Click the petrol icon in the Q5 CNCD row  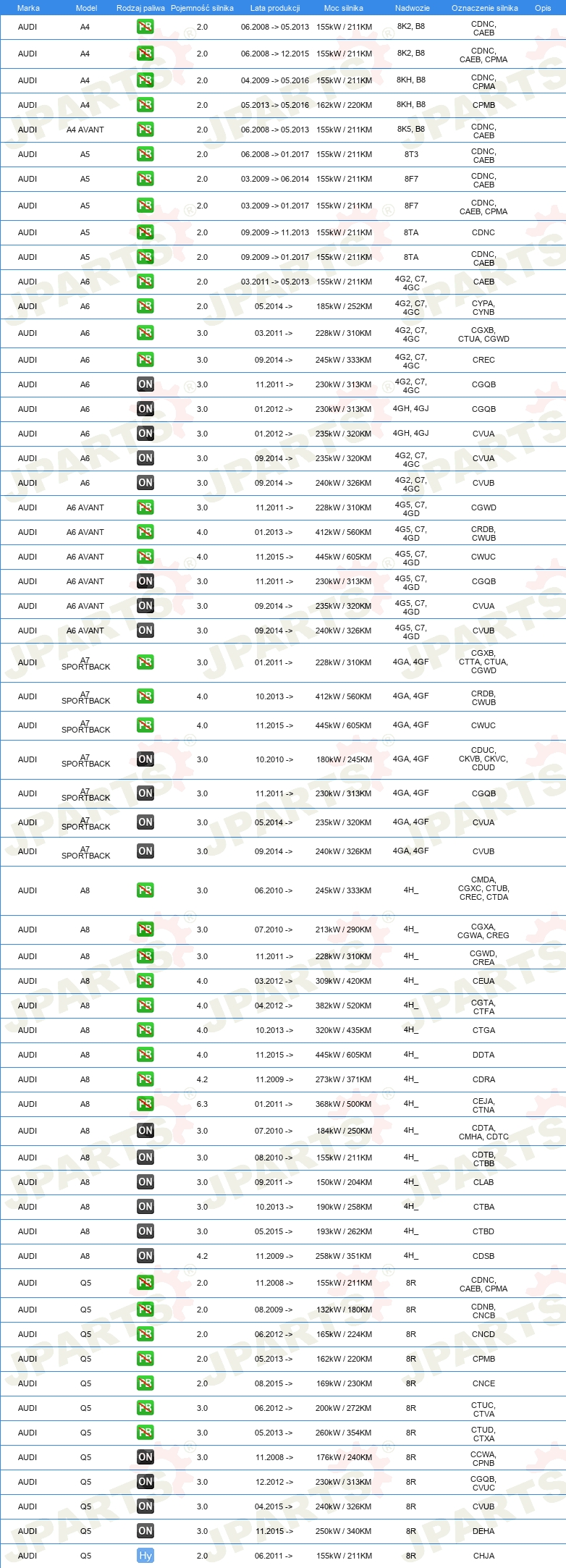pos(145,1334)
